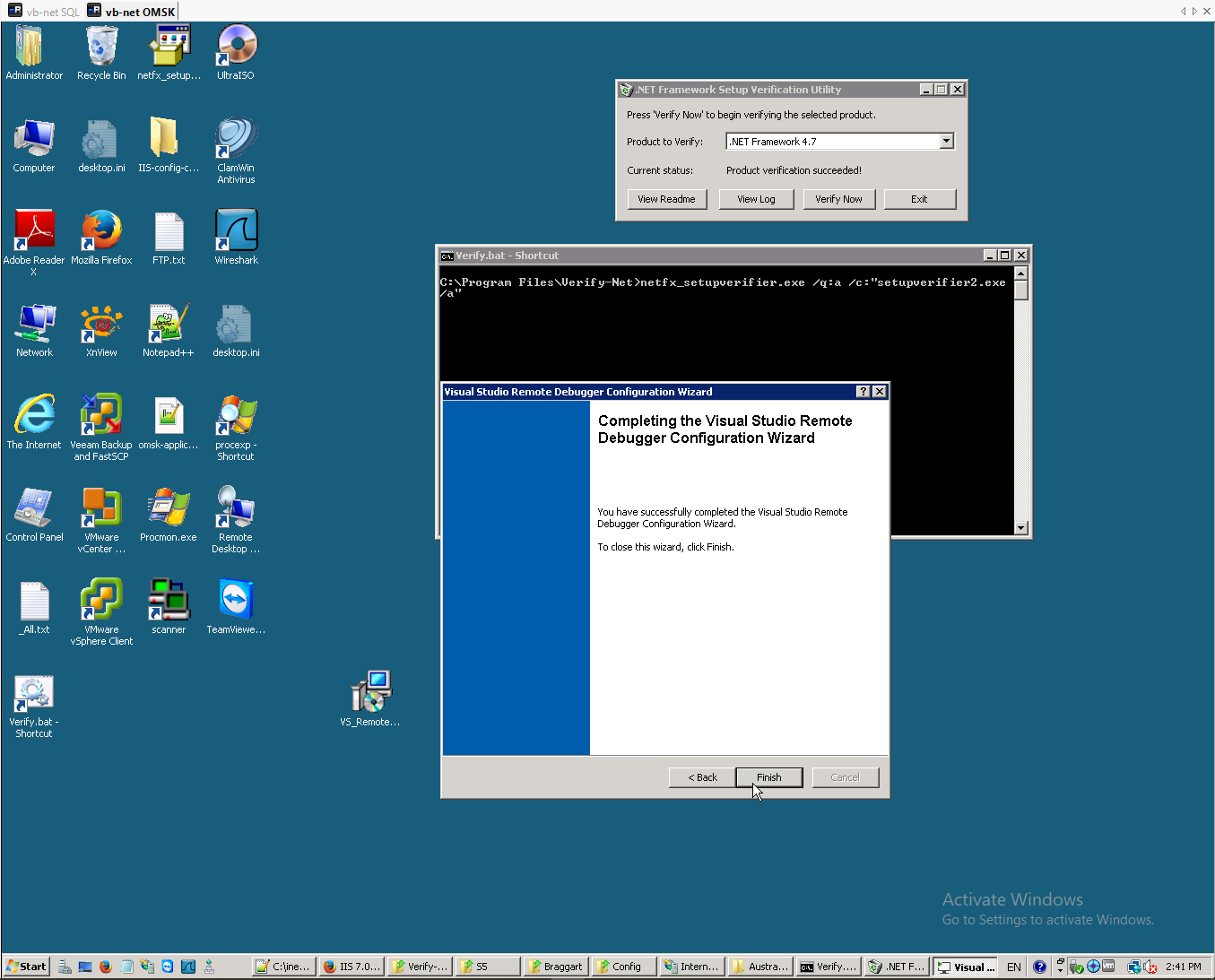Open the Network desktop icon
The image size is (1215, 980).
[x=34, y=330]
